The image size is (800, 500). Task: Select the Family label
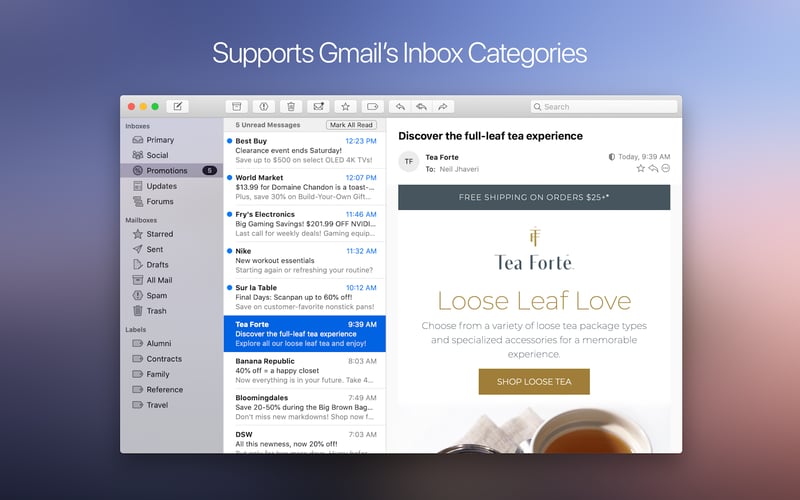[x=171, y=374]
